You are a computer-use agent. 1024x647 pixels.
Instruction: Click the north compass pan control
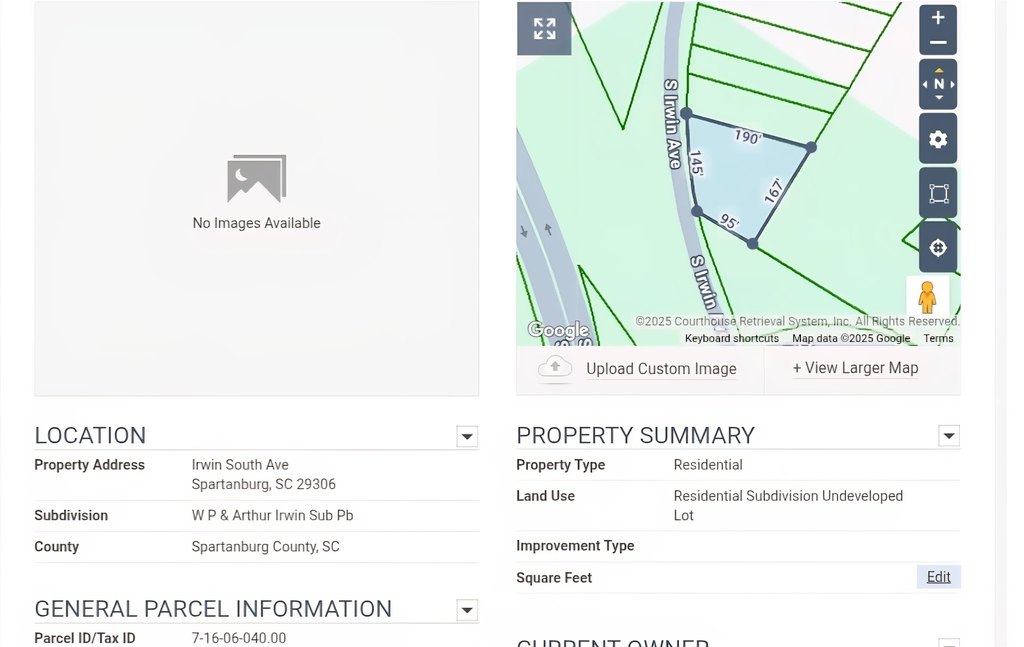tap(938, 84)
